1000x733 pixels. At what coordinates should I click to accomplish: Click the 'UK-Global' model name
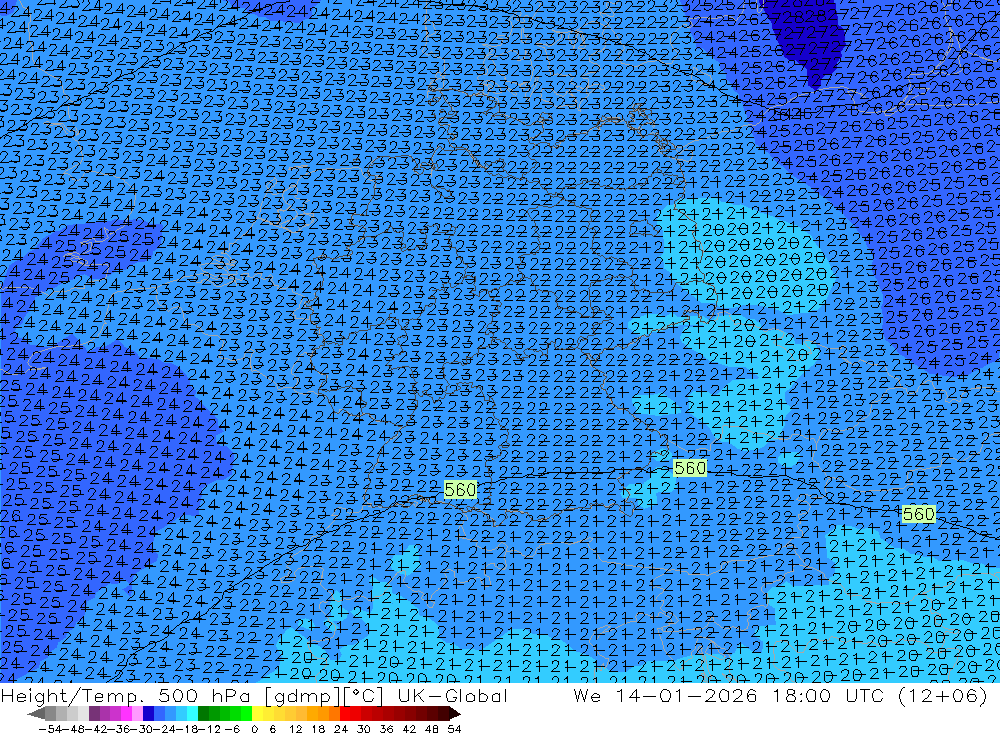452,695
